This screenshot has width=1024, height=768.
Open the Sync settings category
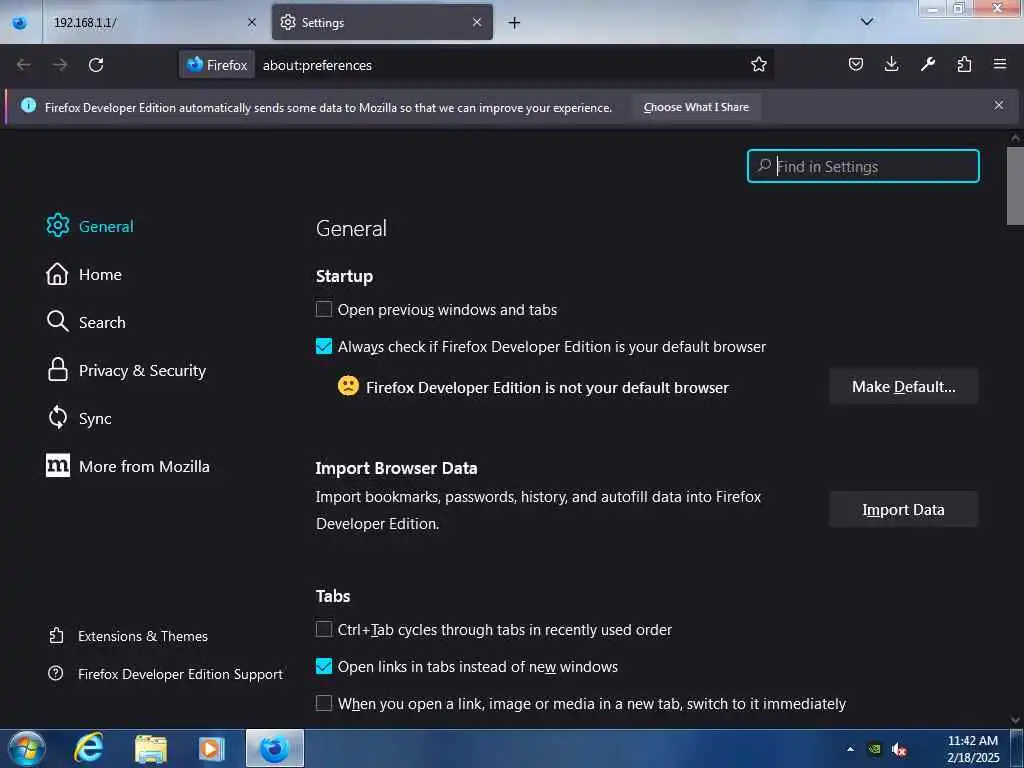click(x=79, y=418)
